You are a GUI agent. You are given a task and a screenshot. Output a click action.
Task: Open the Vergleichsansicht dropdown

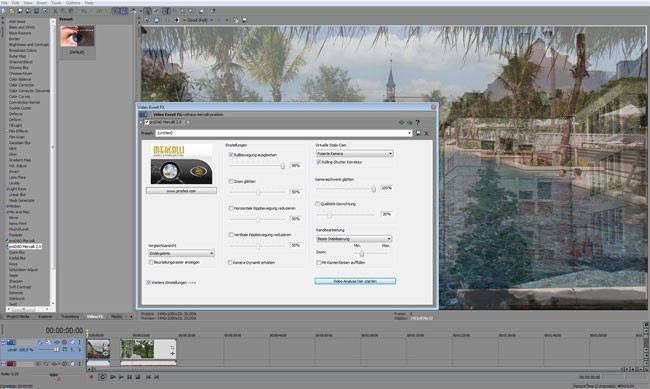(181, 253)
